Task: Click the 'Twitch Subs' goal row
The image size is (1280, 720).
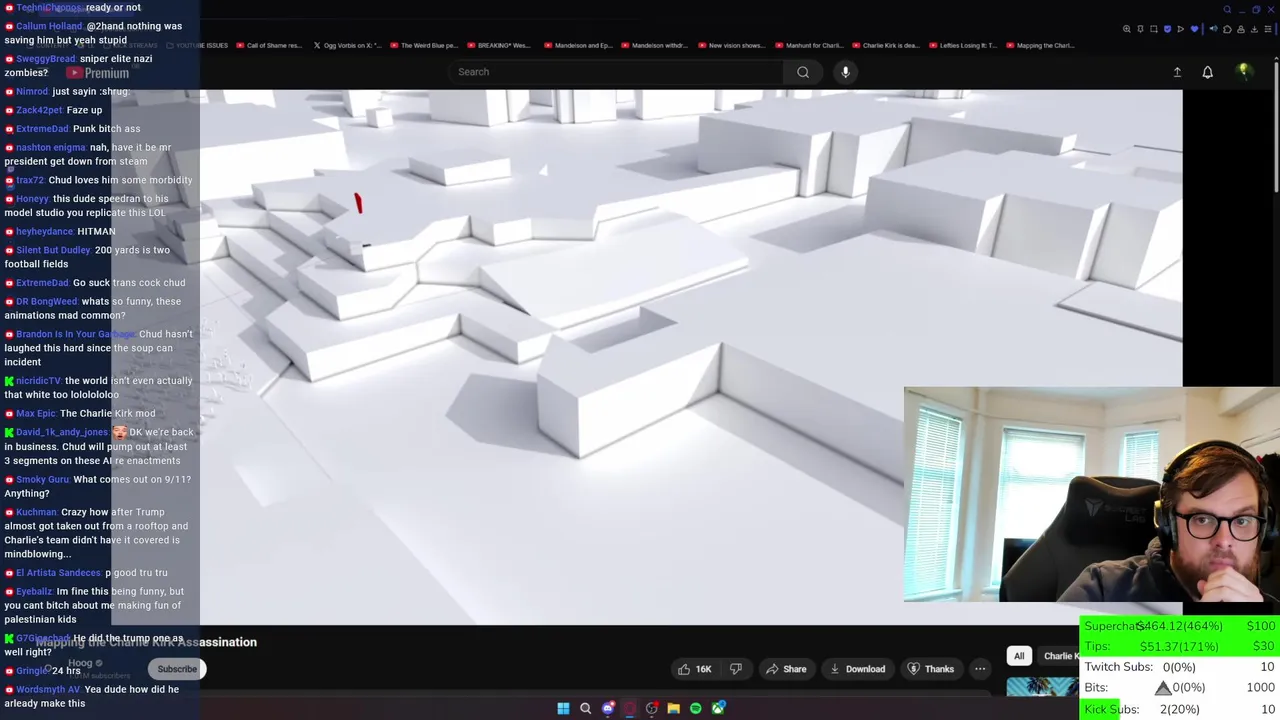Action: point(1180,667)
